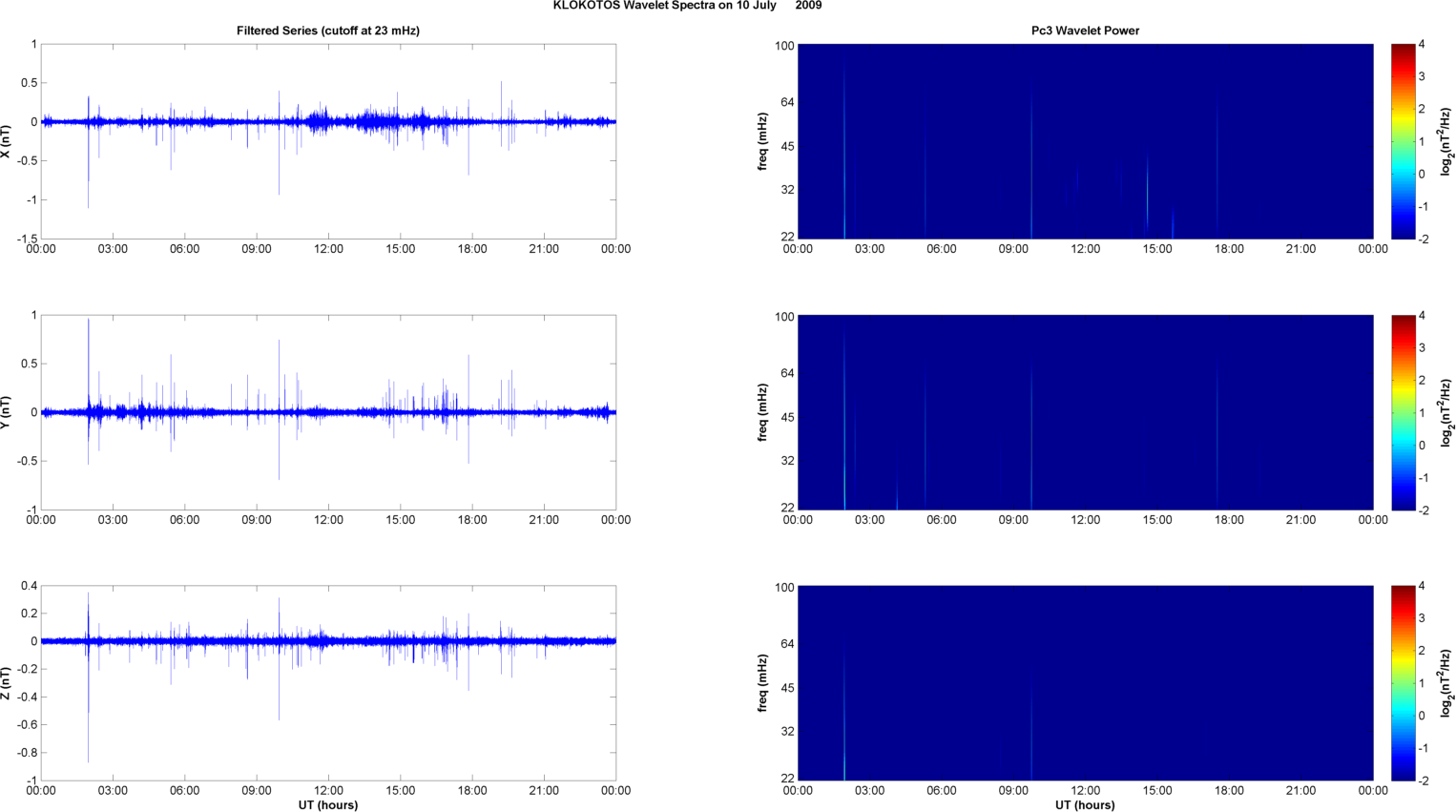Viewport: 1456px width, 812px height.
Task: Click the '32' frequency tick on the Z-component wavelet spectrum
Action: 787,732
